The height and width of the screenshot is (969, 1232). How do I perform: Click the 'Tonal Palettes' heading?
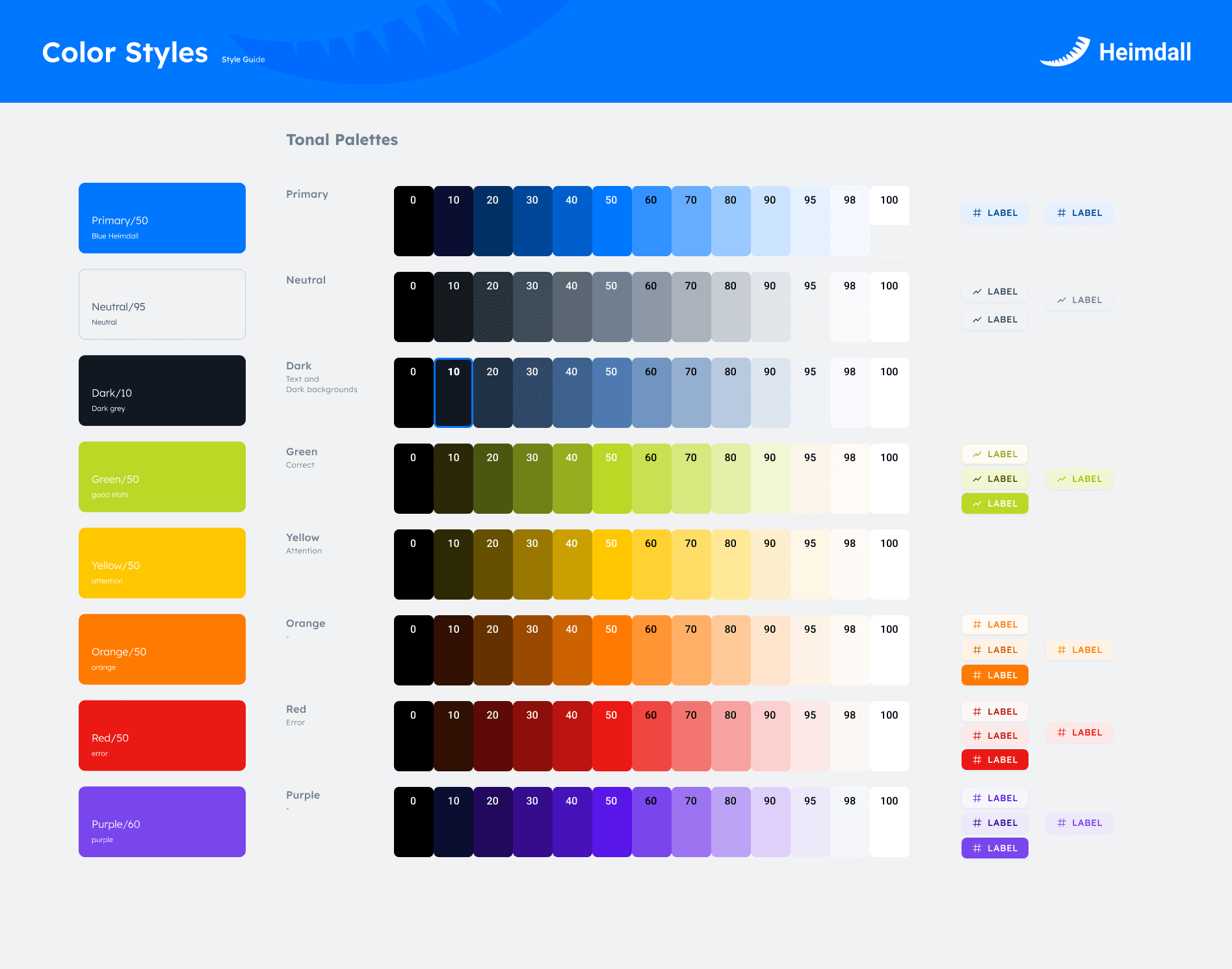coord(342,140)
